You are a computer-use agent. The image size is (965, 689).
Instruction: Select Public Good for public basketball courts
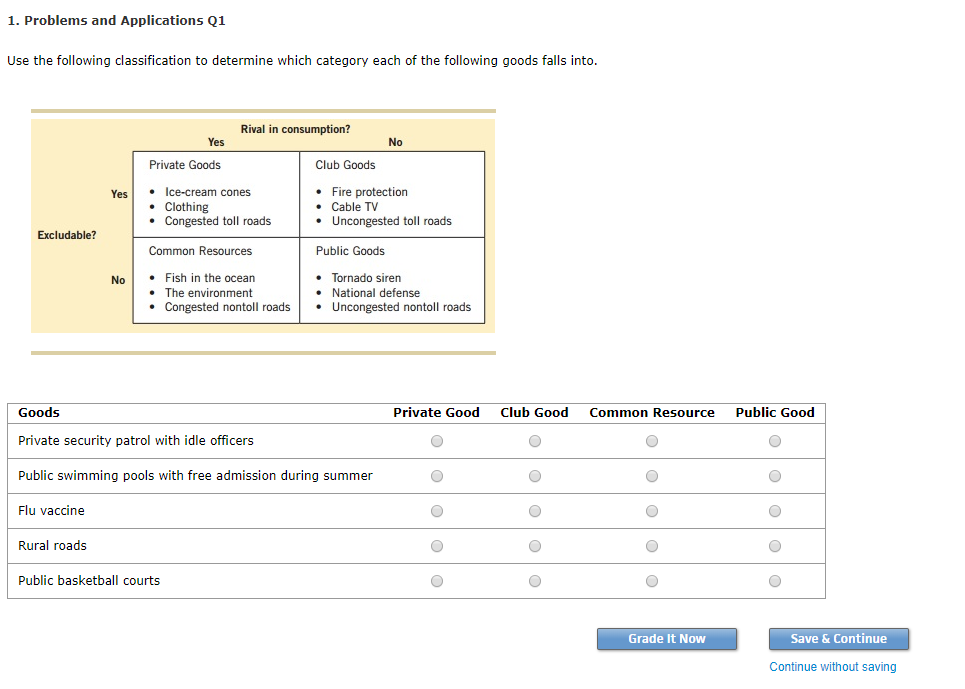click(x=774, y=580)
